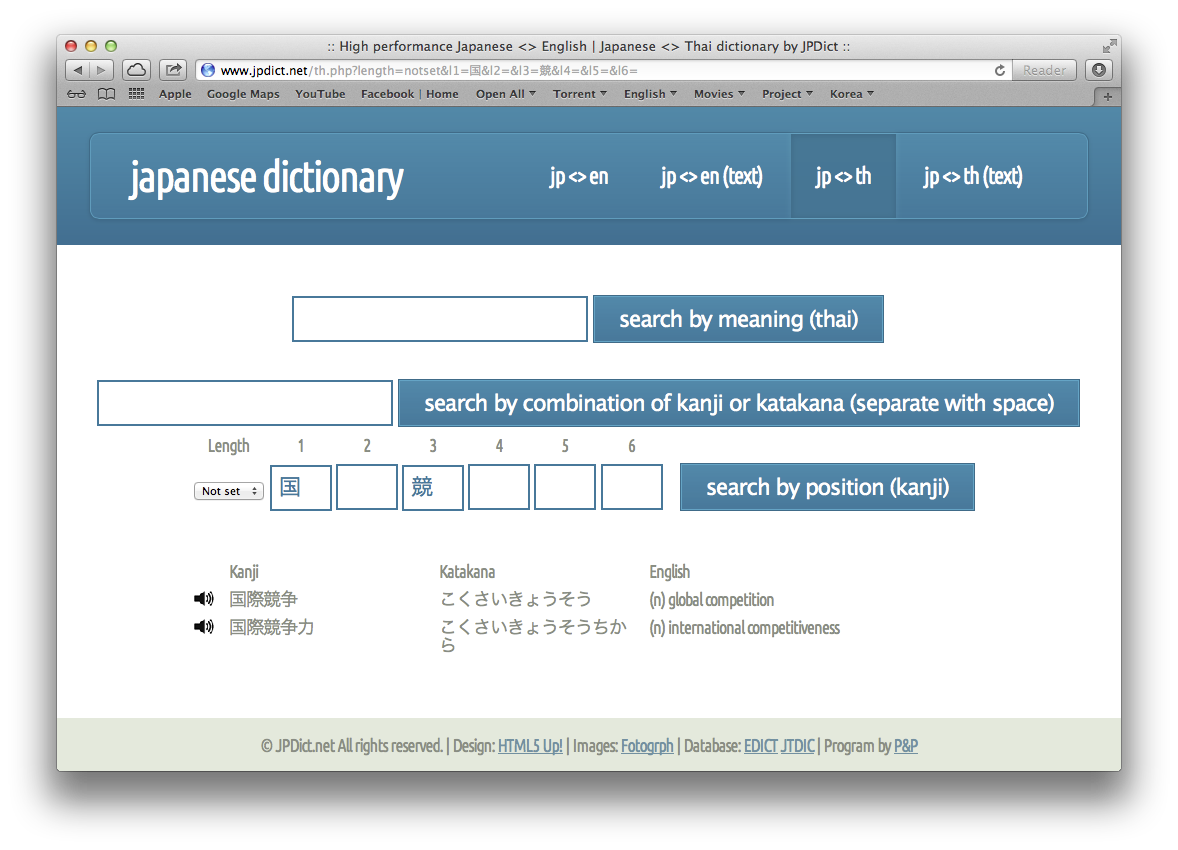Focus empty position 2 kanji box

click(367, 487)
